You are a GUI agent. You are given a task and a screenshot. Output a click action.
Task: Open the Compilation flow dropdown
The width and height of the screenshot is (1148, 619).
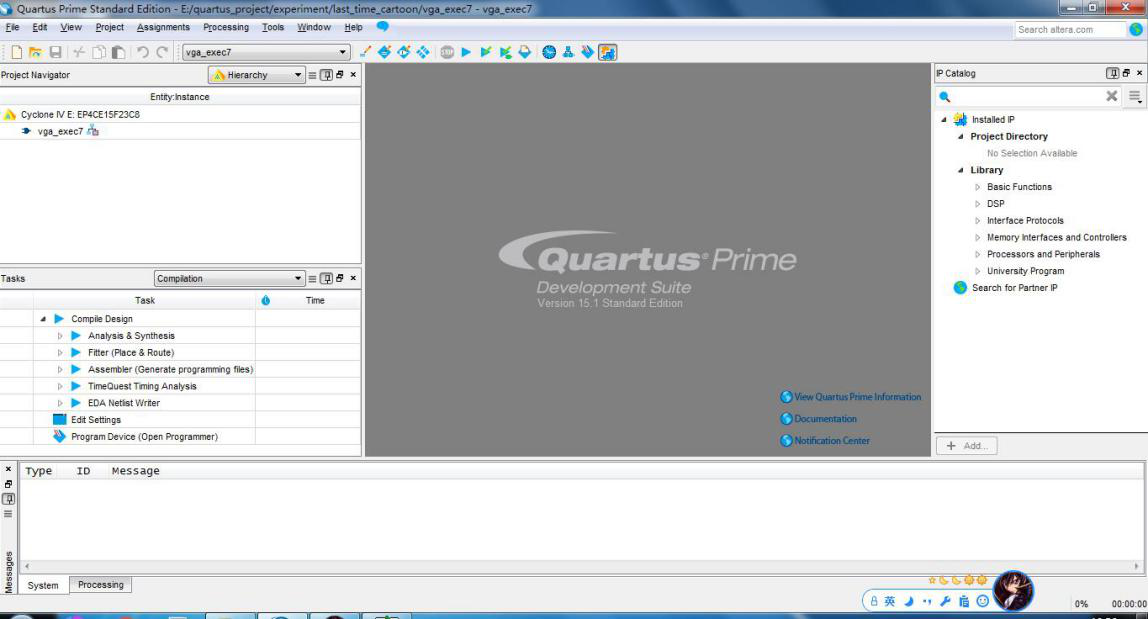click(228, 278)
